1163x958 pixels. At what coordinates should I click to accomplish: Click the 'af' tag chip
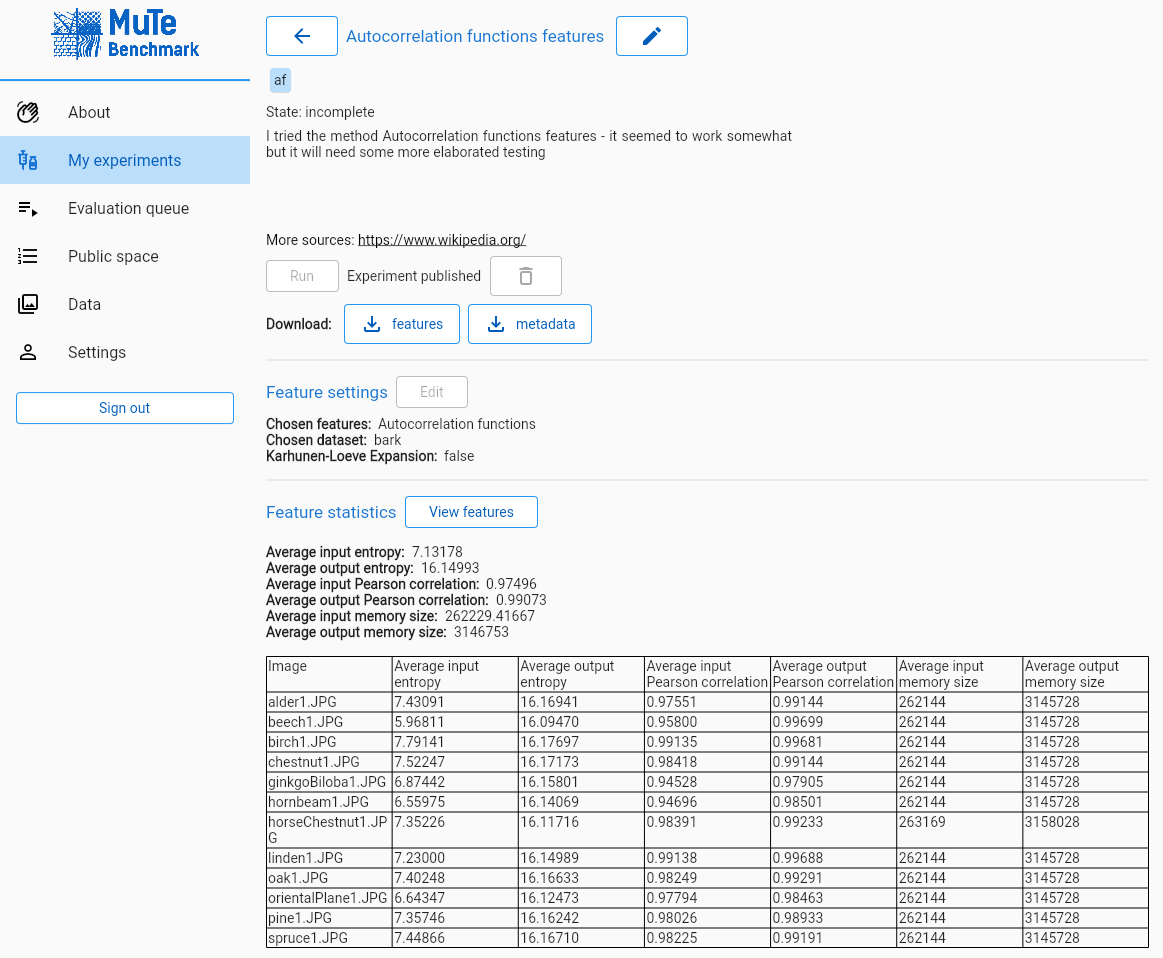coord(280,80)
